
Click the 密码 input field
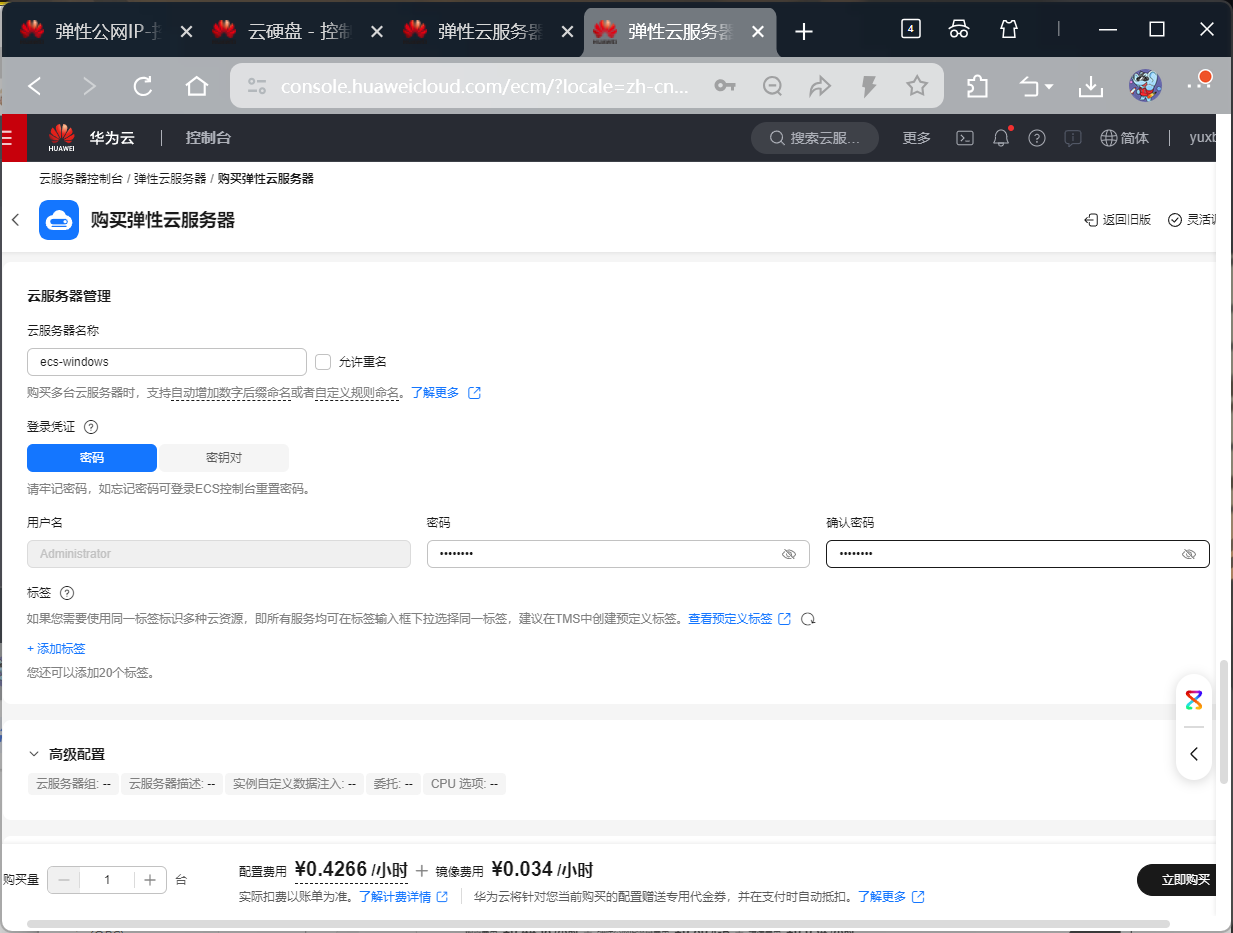pyautogui.click(x=618, y=554)
